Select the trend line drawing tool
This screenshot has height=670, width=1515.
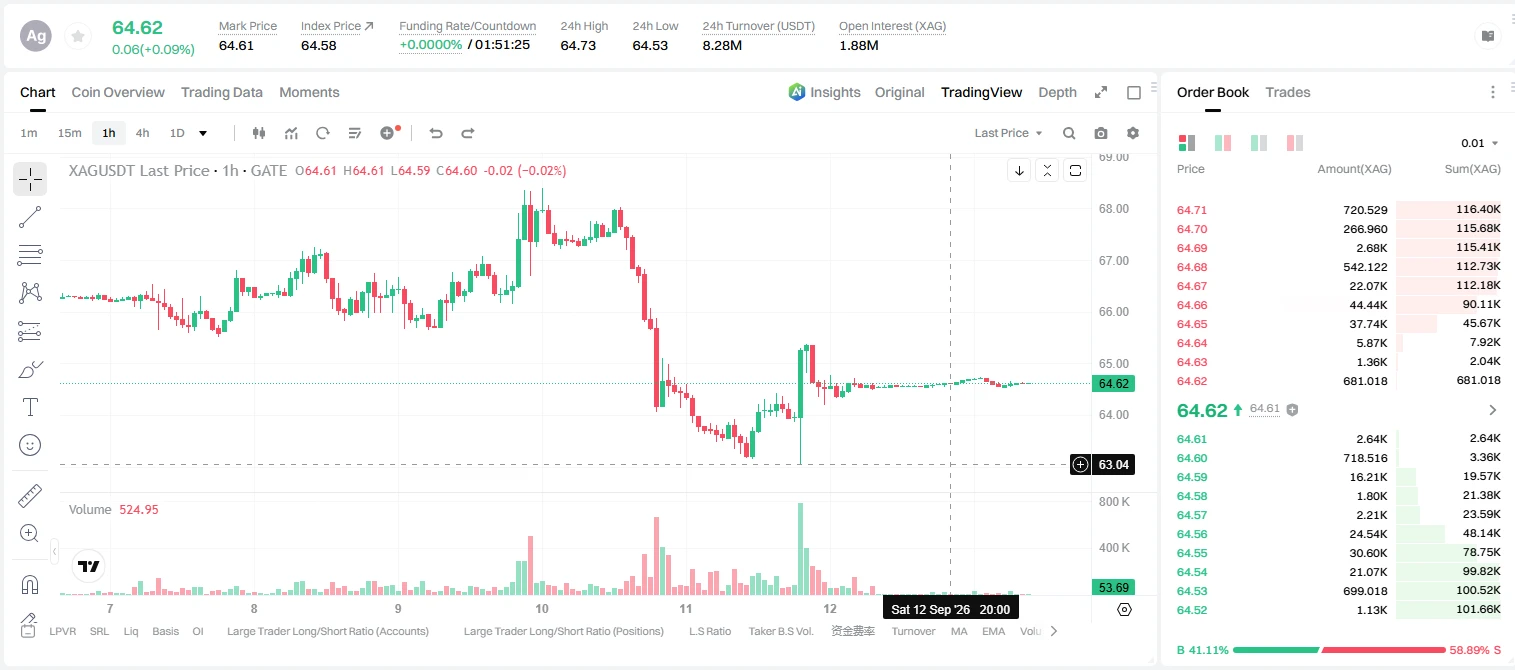click(30, 217)
